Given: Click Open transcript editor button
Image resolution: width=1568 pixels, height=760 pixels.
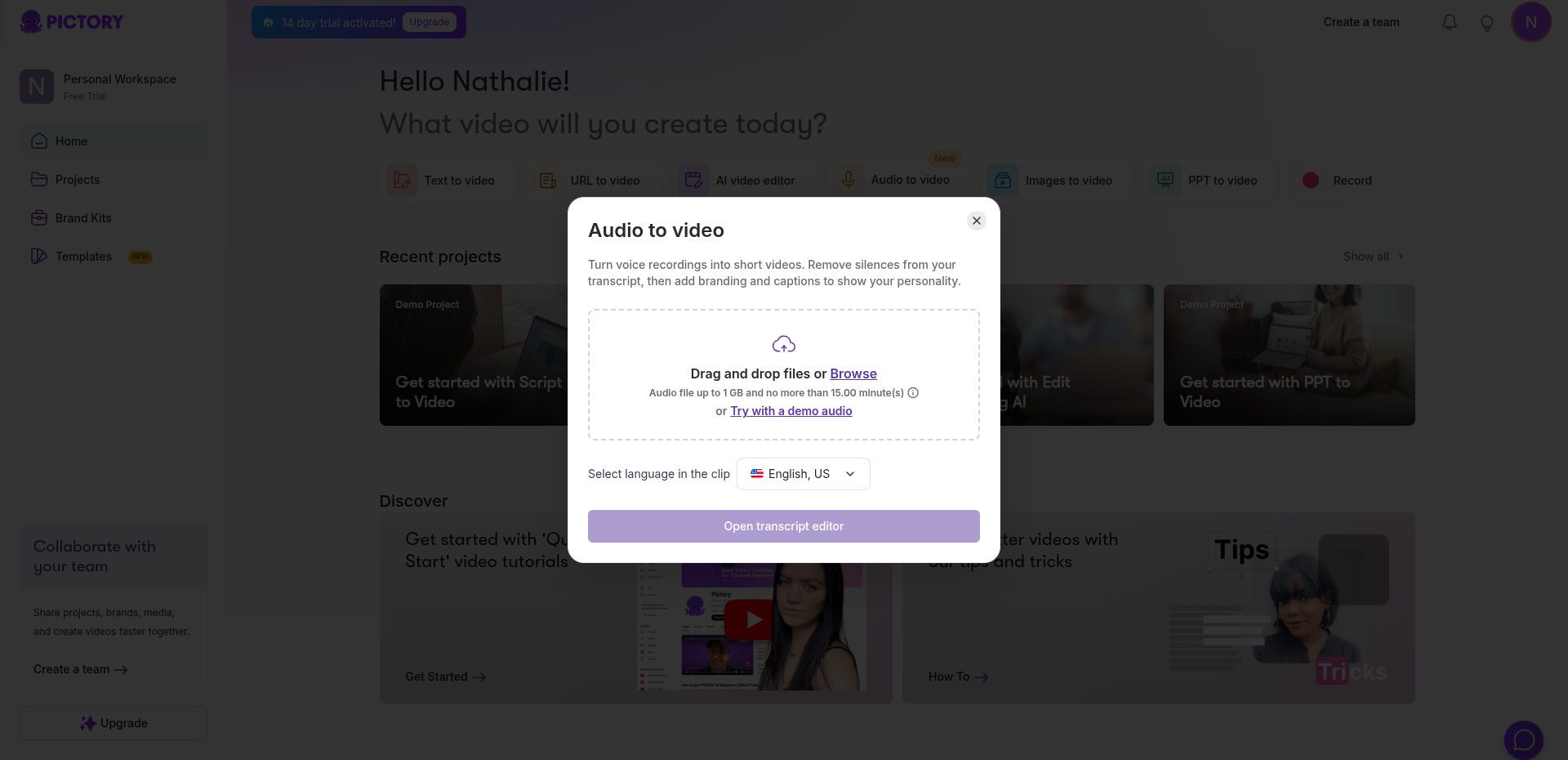Looking at the screenshot, I should tap(783, 526).
